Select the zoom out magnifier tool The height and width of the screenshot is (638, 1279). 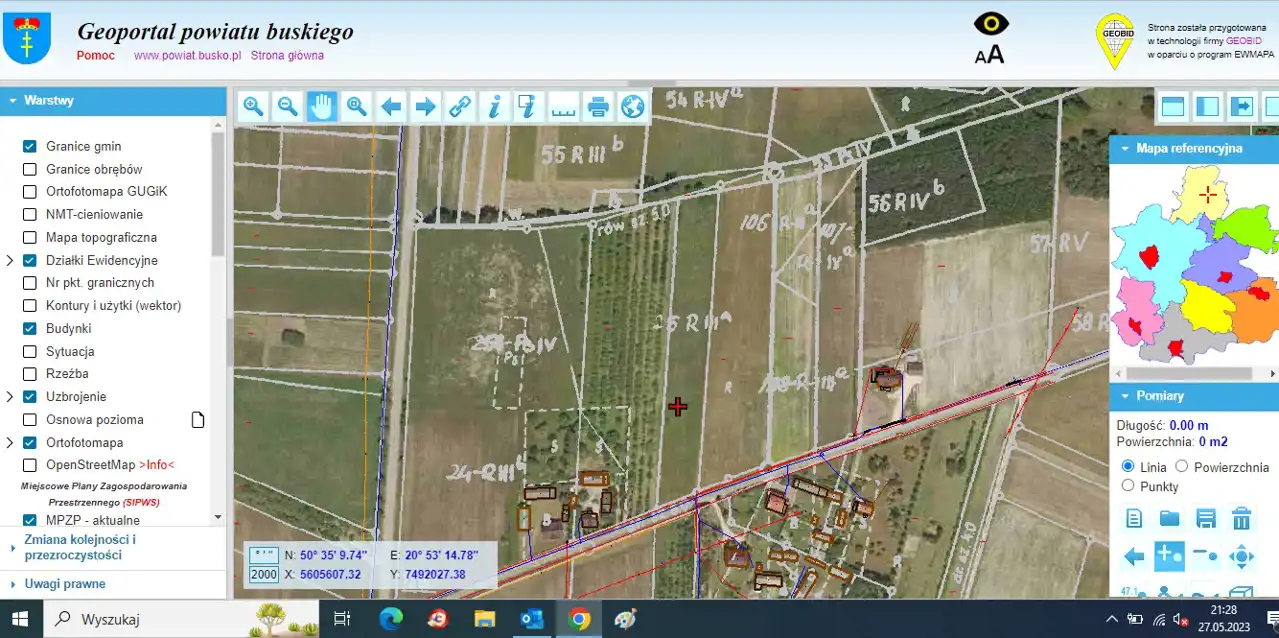pos(288,106)
